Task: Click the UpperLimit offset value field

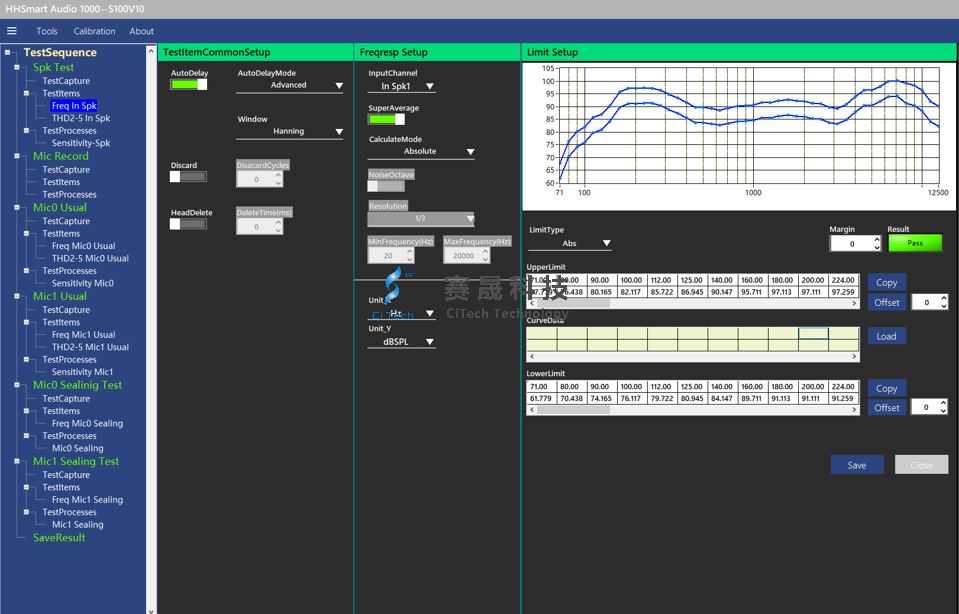Action: click(926, 302)
